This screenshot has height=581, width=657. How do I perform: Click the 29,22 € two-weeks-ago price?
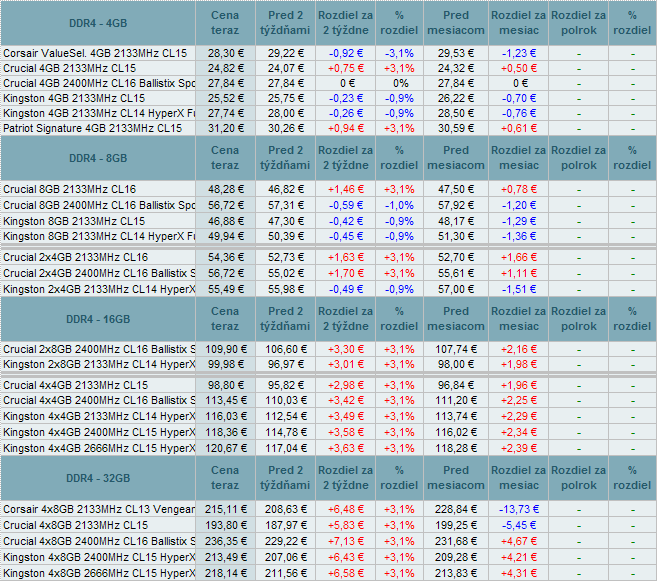click(286, 53)
